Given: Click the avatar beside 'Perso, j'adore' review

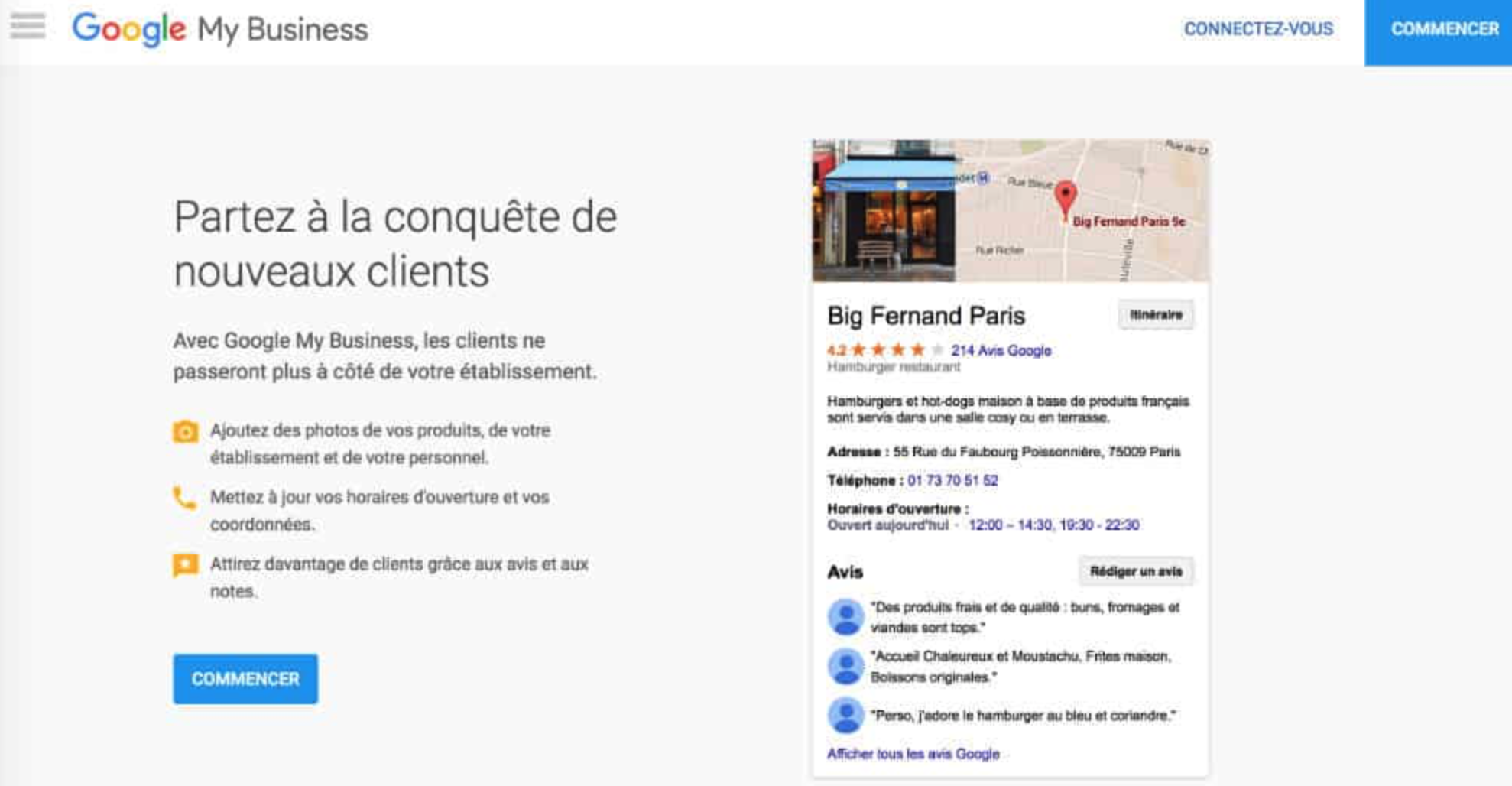Looking at the screenshot, I should [845, 716].
